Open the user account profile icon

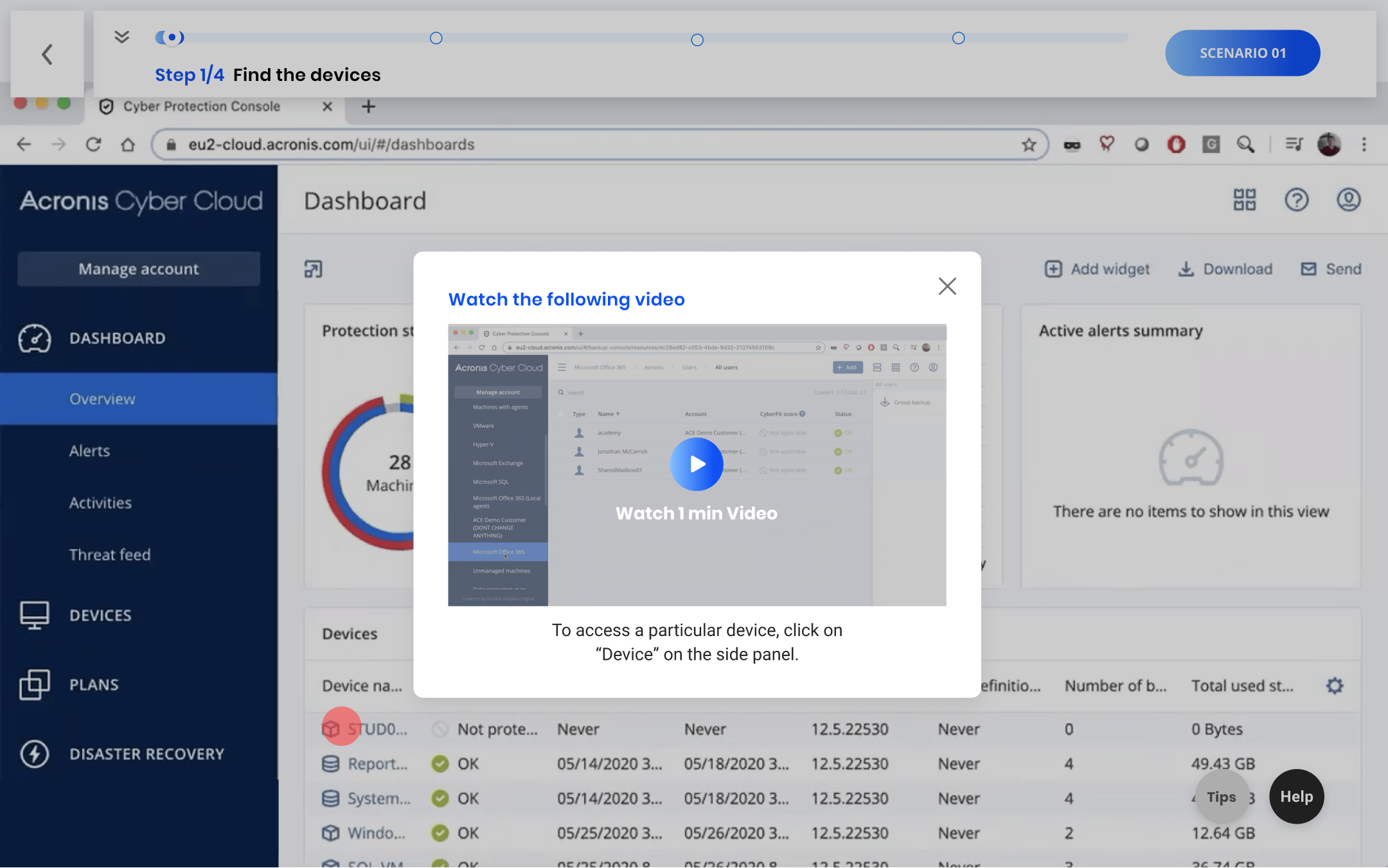[1348, 200]
